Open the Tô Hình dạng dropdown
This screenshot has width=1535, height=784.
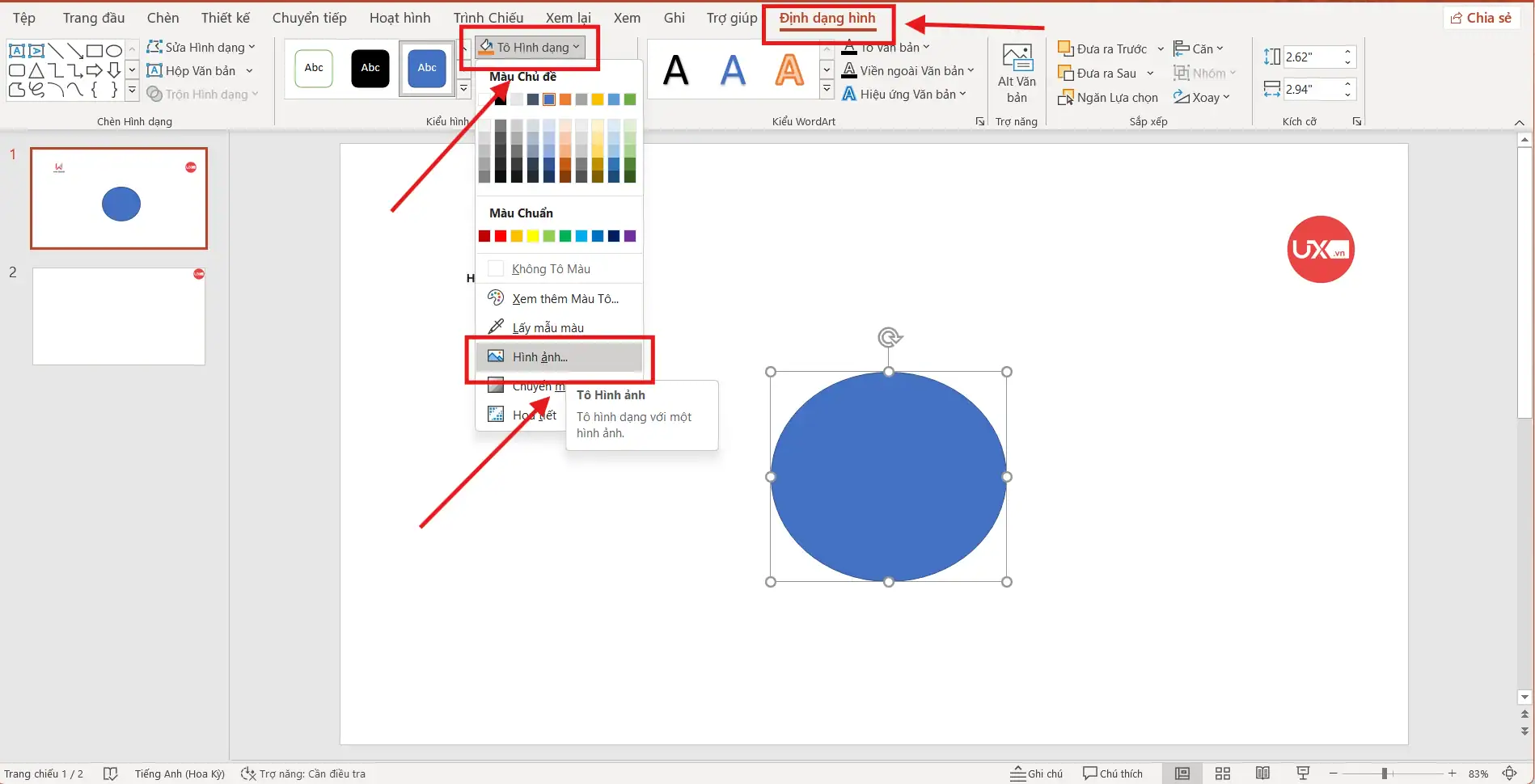(530, 47)
